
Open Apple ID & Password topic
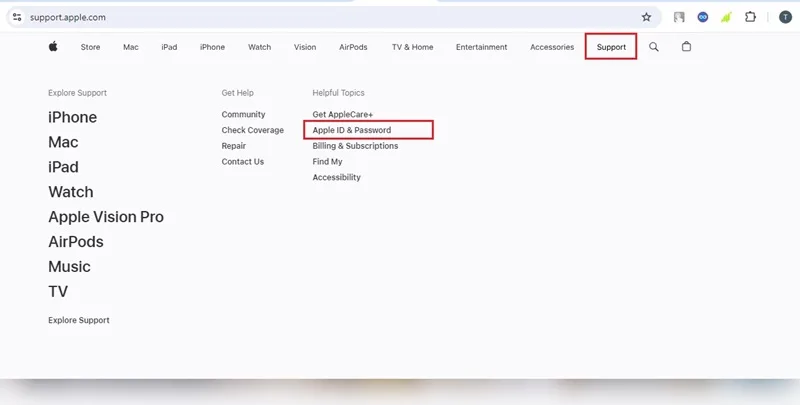click(x=352, y=130)
